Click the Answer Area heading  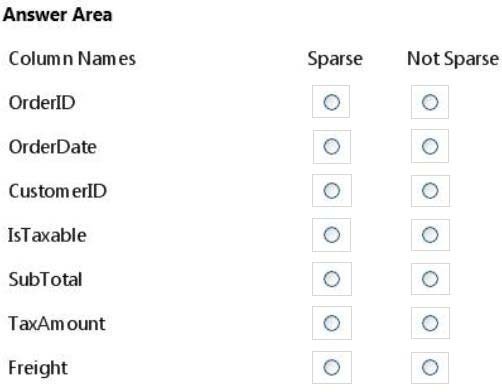click(57, 15)
